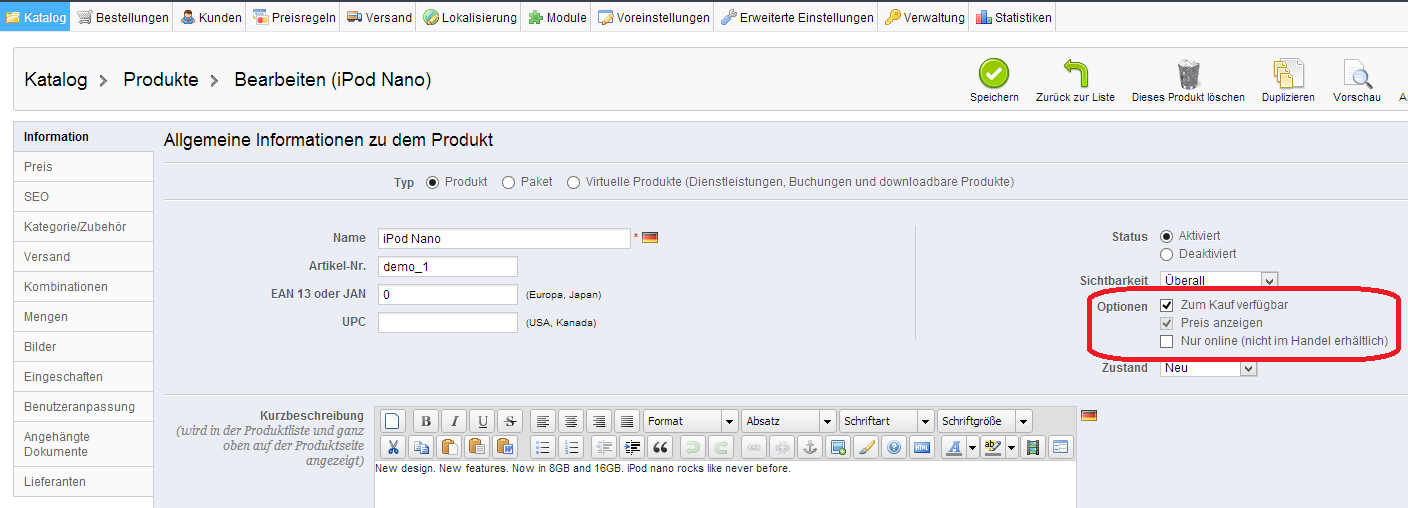The width and height of the screenshot is (1408, 508).
Task: Align text left in the editor
Action: click(x=543, y=421)
